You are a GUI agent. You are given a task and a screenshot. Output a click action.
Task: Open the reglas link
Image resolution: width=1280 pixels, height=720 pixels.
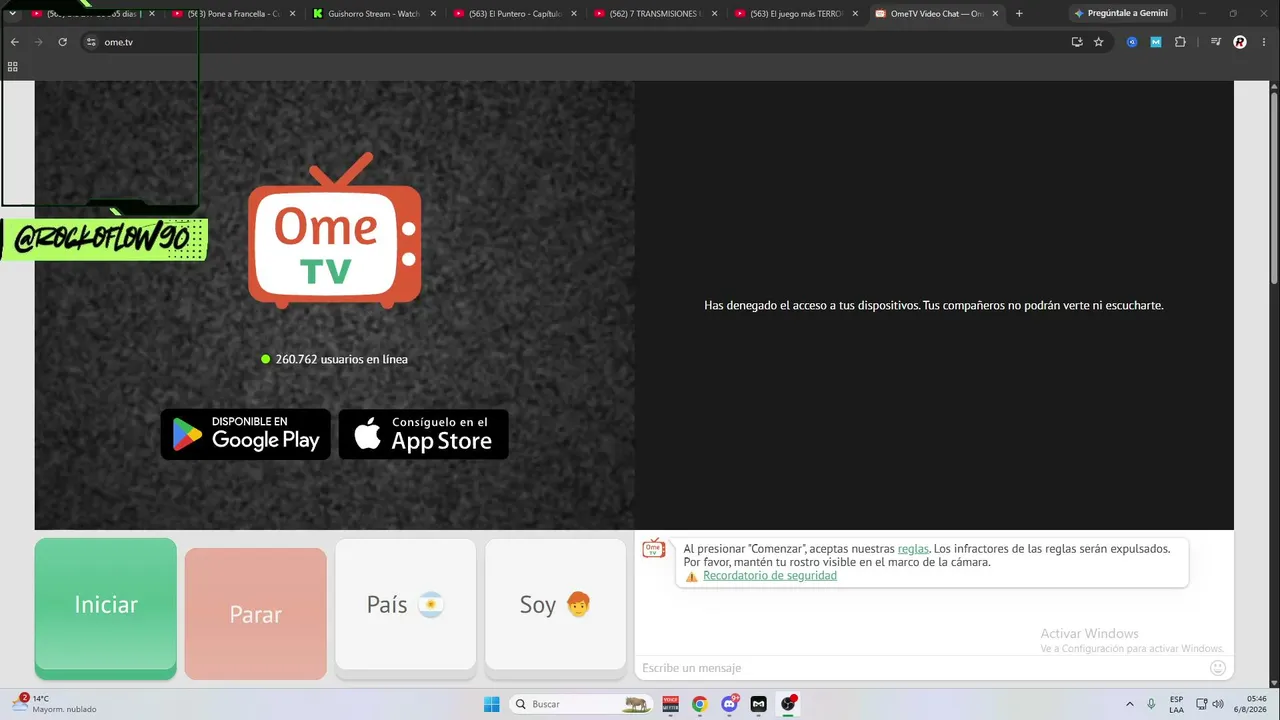pos(913,549)
